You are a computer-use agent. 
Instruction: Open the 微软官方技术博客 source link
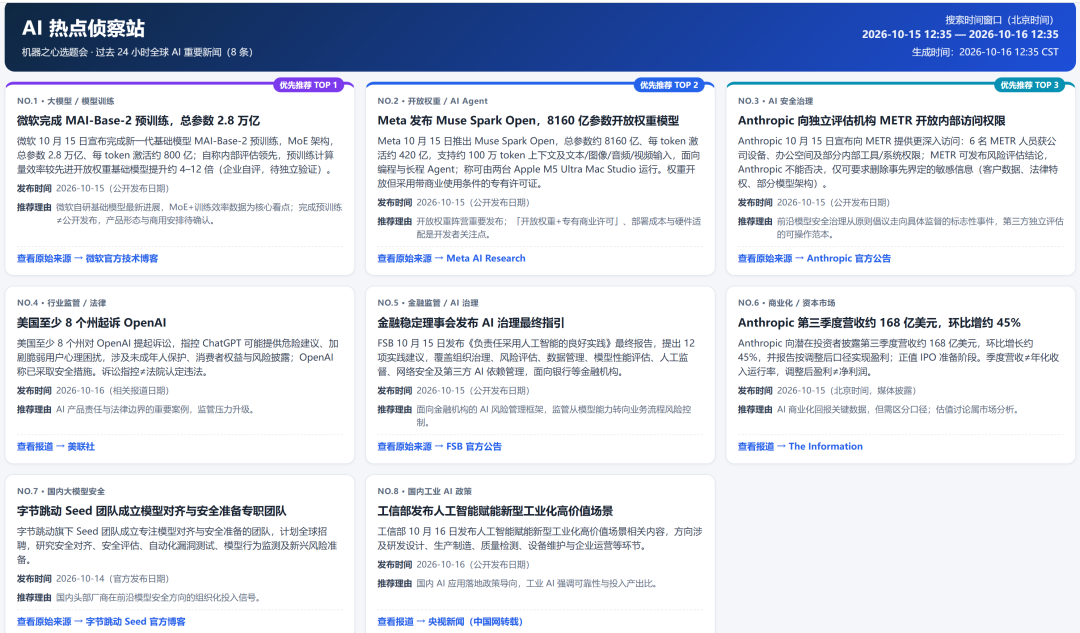point(87,258)
